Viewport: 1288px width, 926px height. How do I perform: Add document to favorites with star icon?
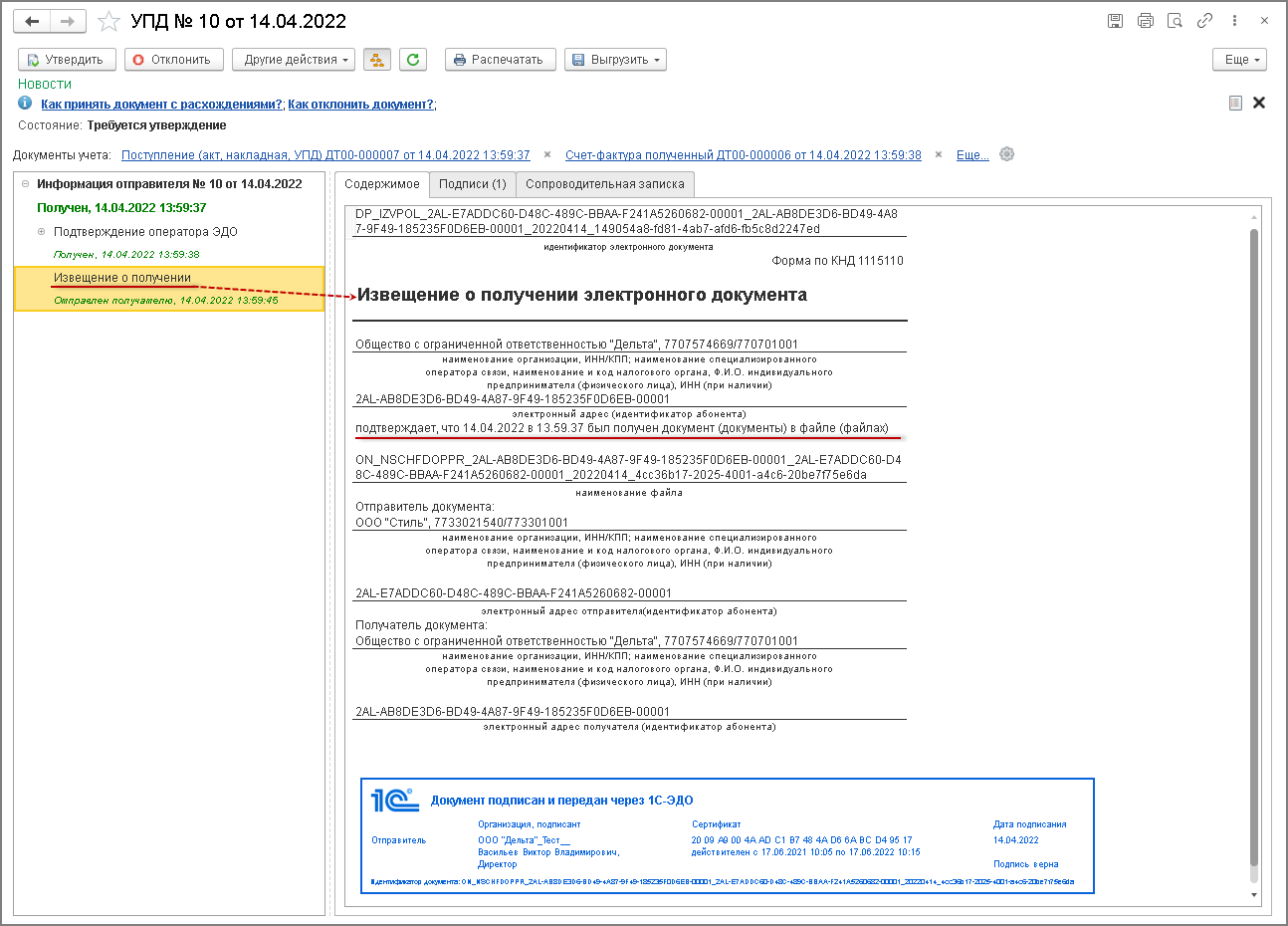108,21
